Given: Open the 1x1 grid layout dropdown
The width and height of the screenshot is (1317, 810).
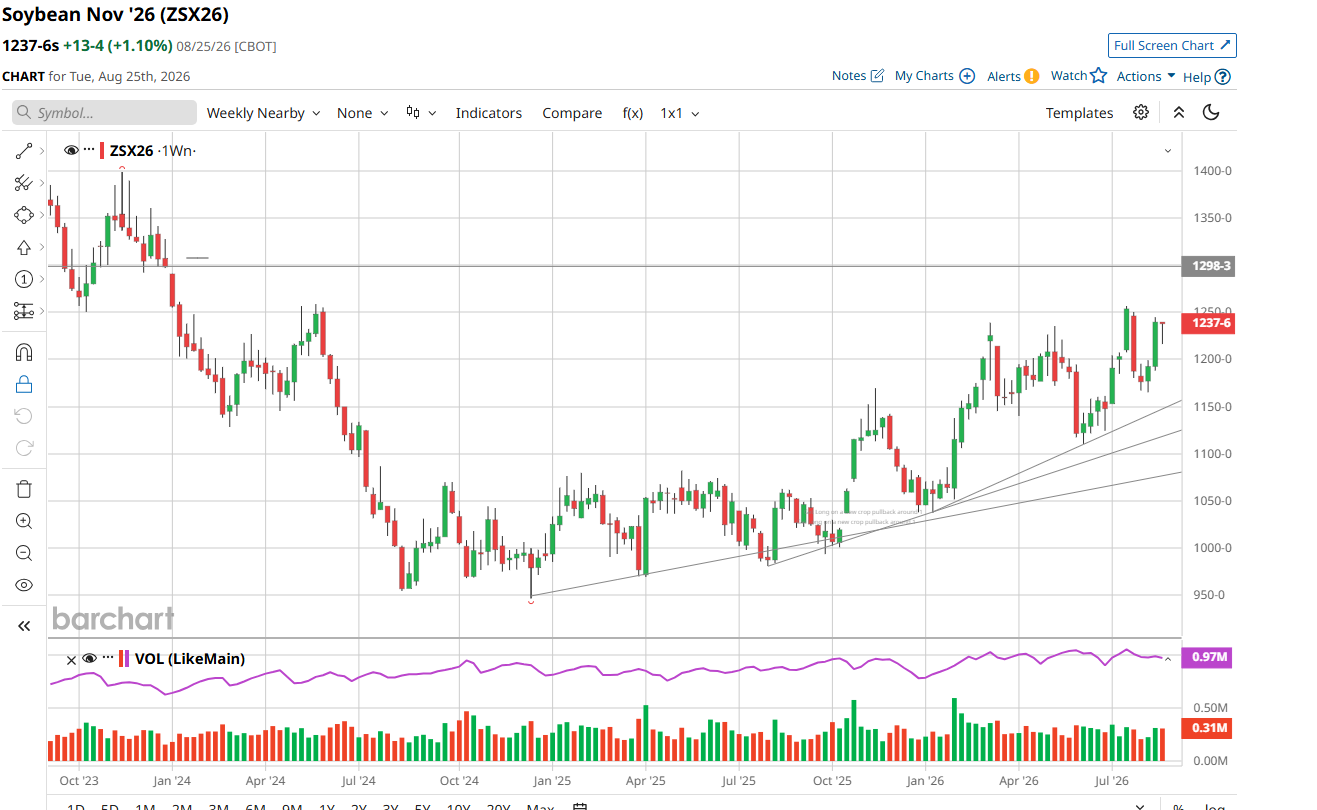Looking at the screenshot, I should (680, 113).
